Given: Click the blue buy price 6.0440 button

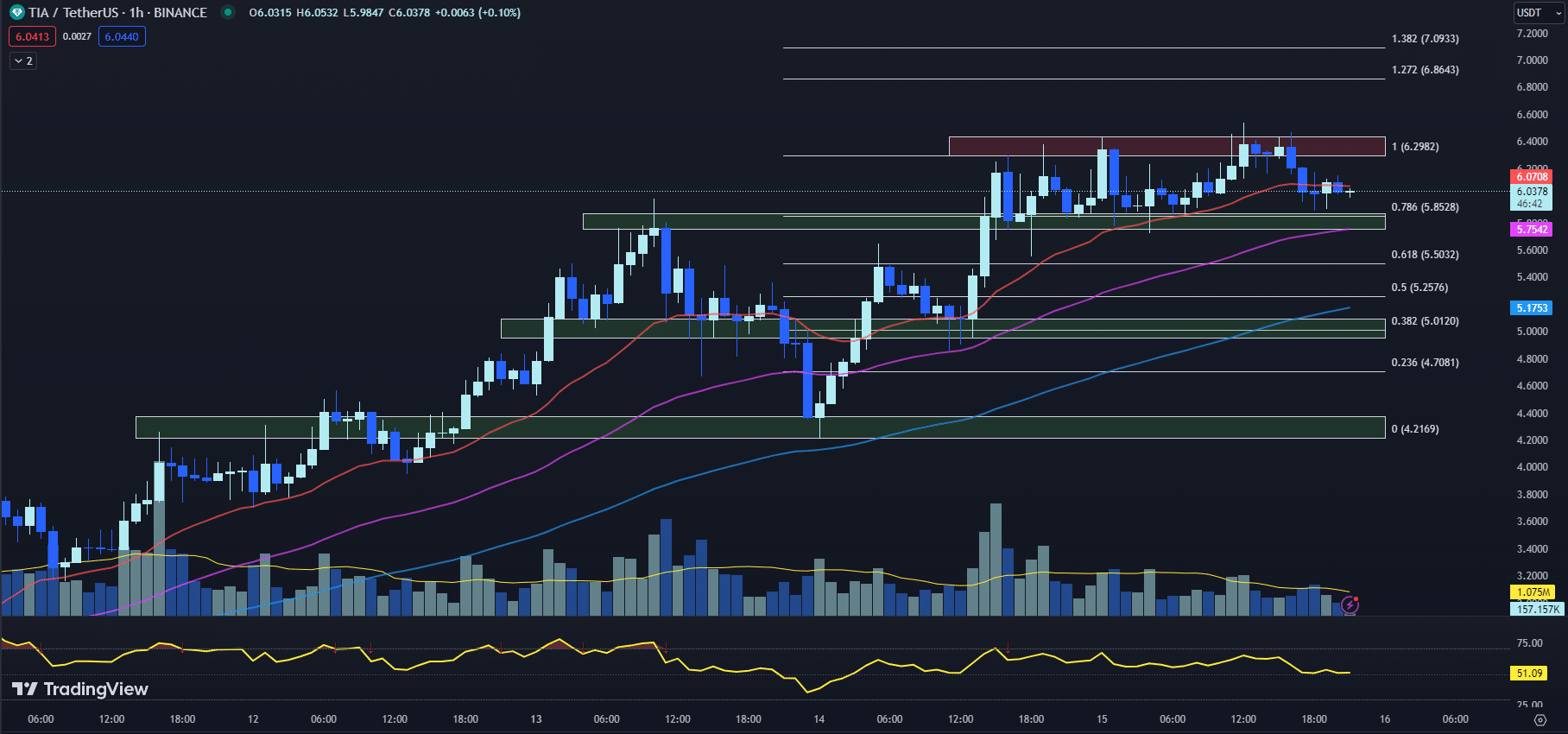Looking at the screenshot, I should [122, 36].
